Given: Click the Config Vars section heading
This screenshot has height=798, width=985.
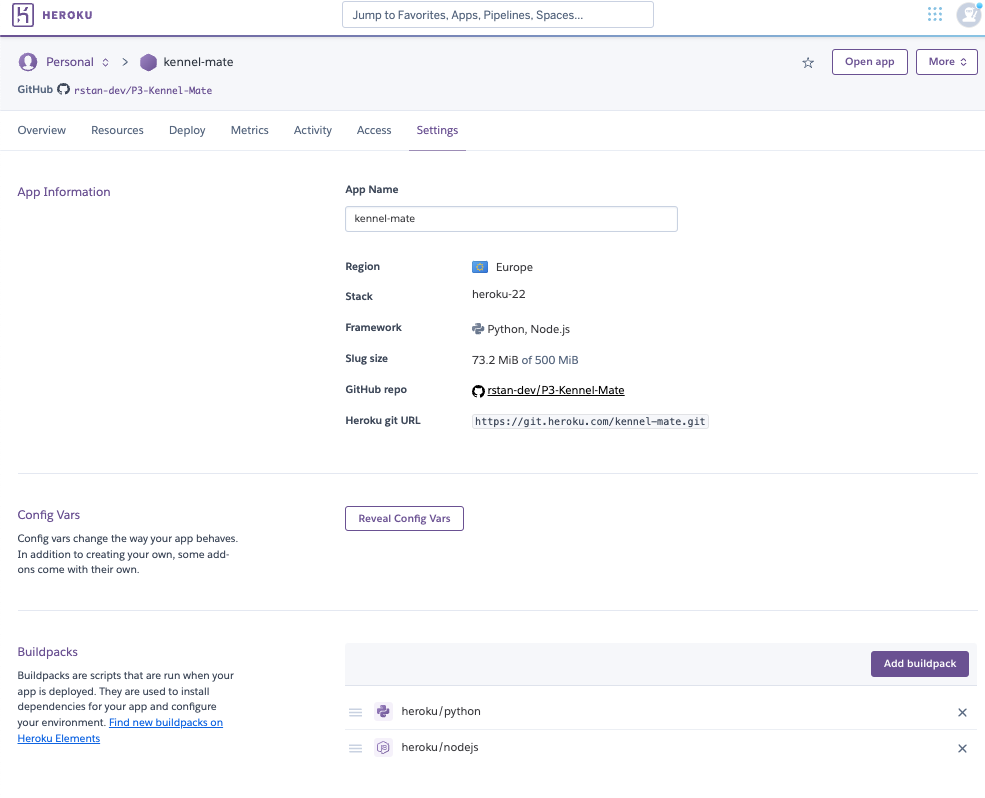Looking at the screenshot, I should [x=48, y=515].
